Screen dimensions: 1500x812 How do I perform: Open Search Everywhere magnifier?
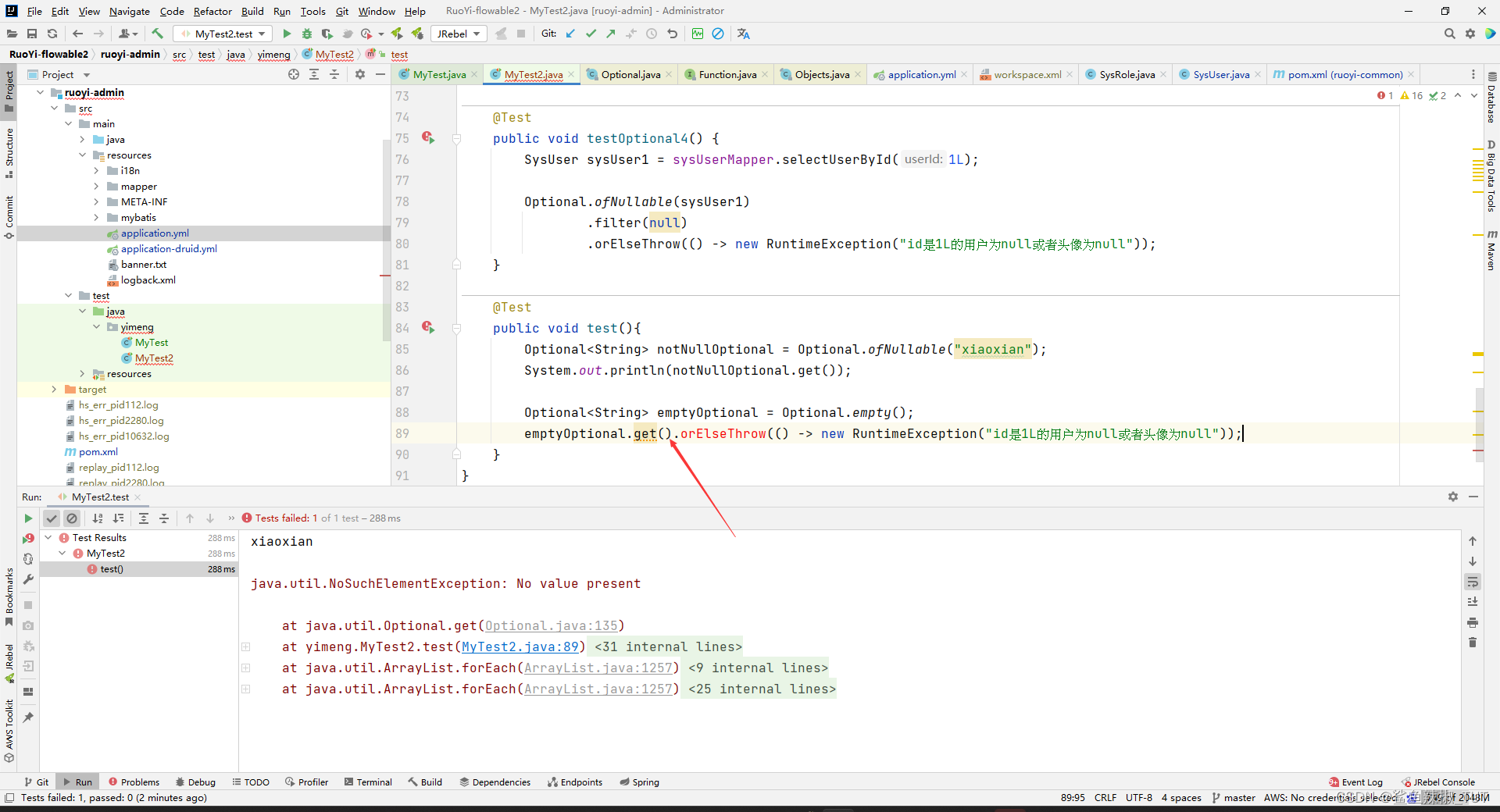1449,34
